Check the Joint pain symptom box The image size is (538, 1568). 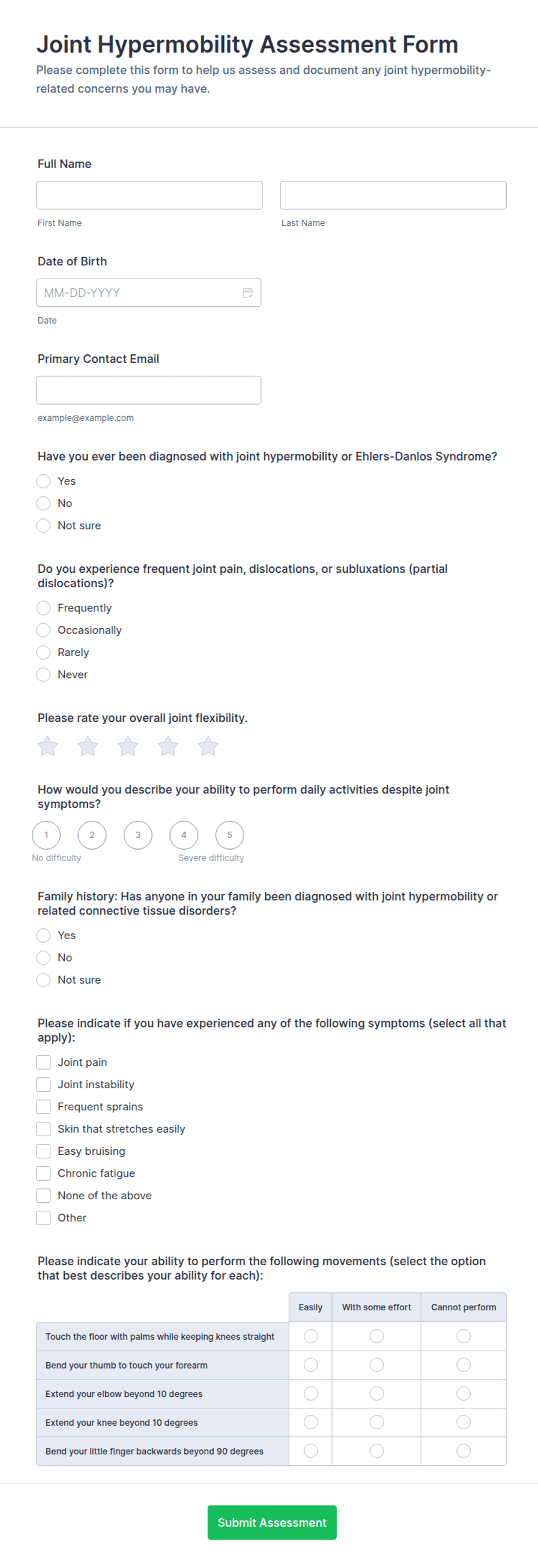43,1062
